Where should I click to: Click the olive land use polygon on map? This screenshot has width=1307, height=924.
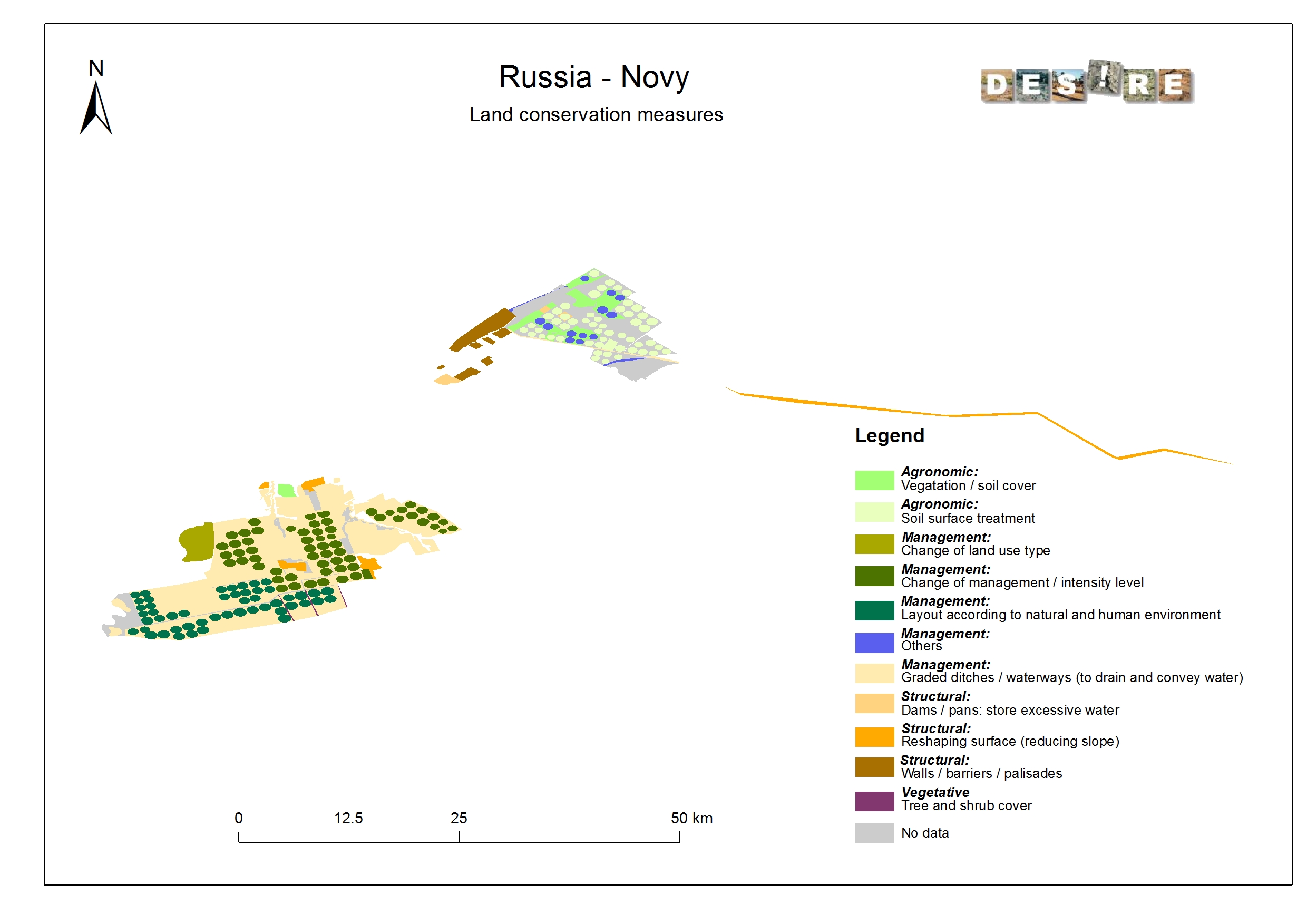pyautogui.click(x=198, y=542)
